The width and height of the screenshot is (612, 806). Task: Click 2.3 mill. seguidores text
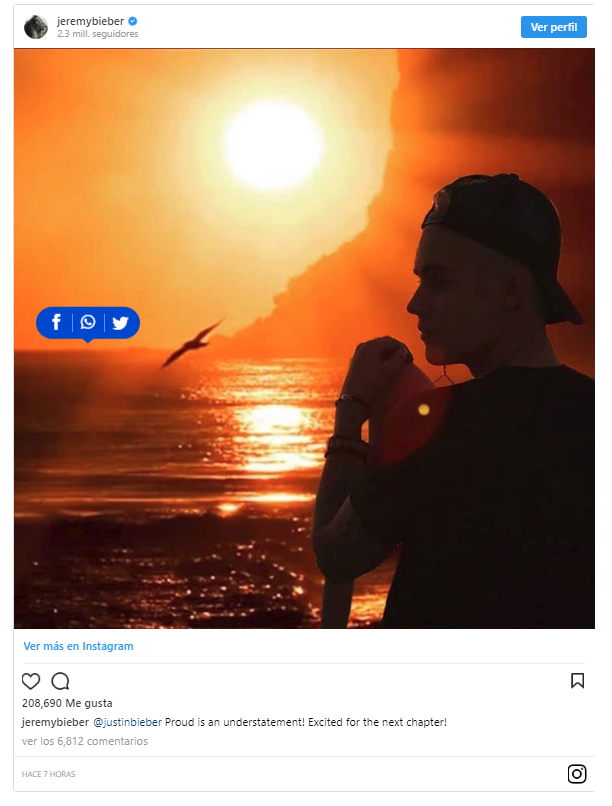pos(98,34)
